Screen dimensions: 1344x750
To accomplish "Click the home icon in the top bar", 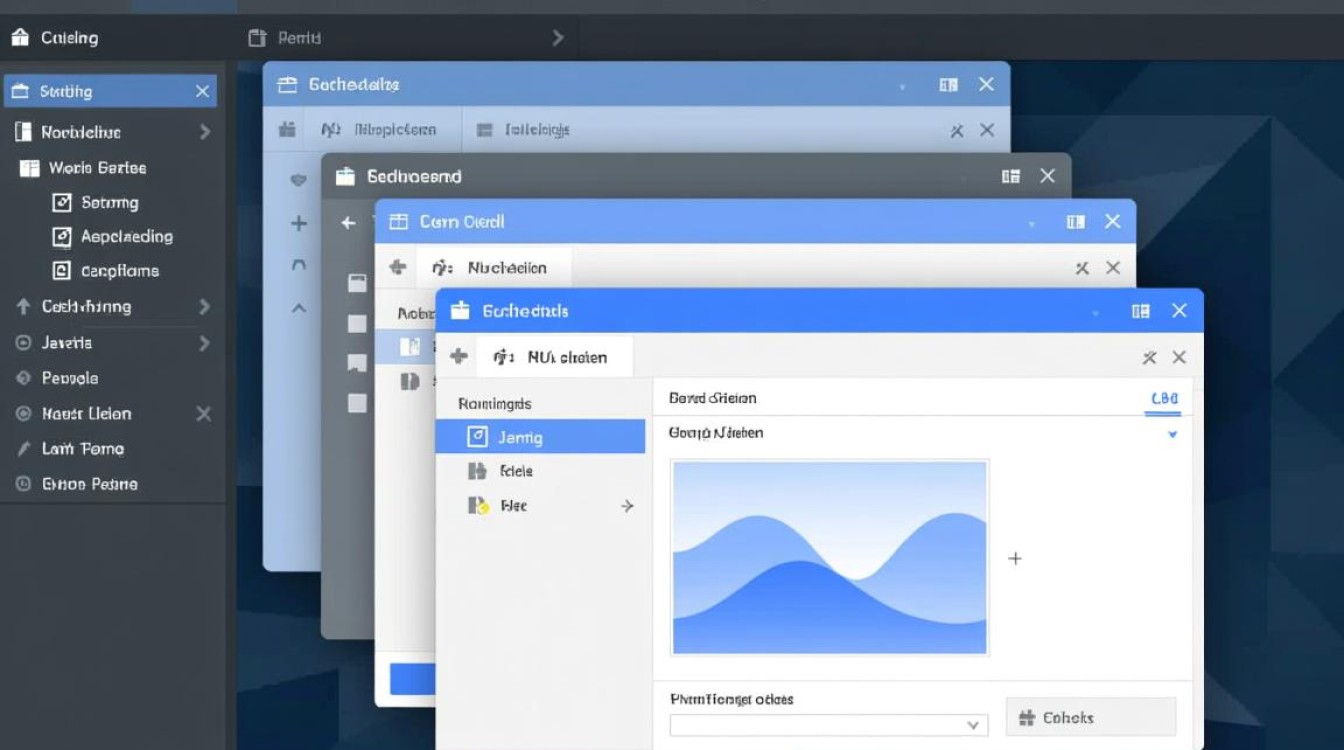I will pos(20,38).
